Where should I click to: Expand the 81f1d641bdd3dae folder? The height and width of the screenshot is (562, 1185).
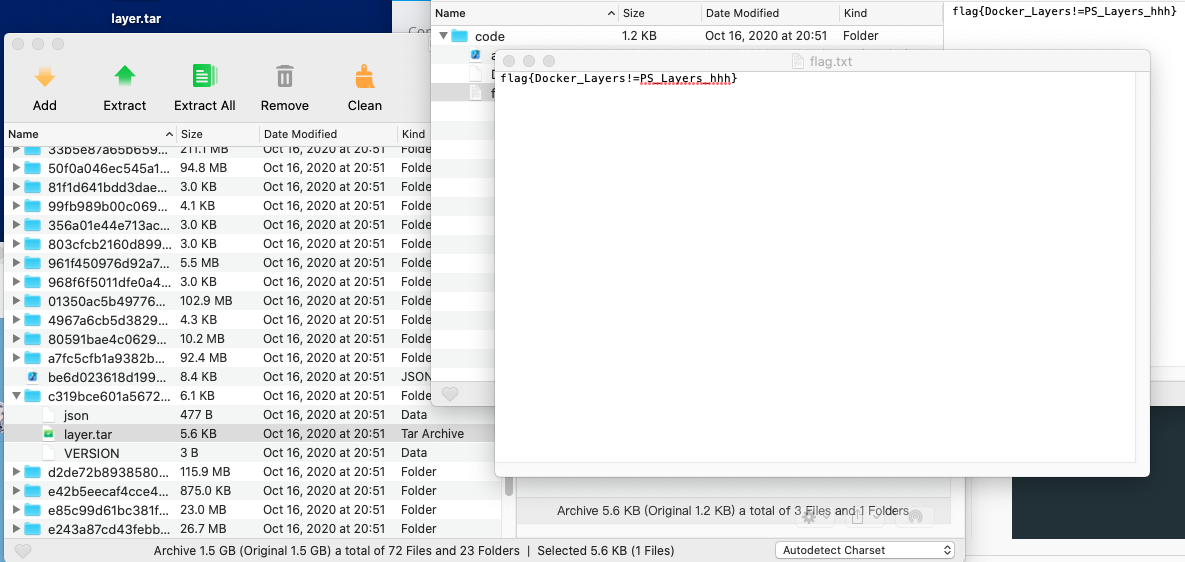coord(17,187)
